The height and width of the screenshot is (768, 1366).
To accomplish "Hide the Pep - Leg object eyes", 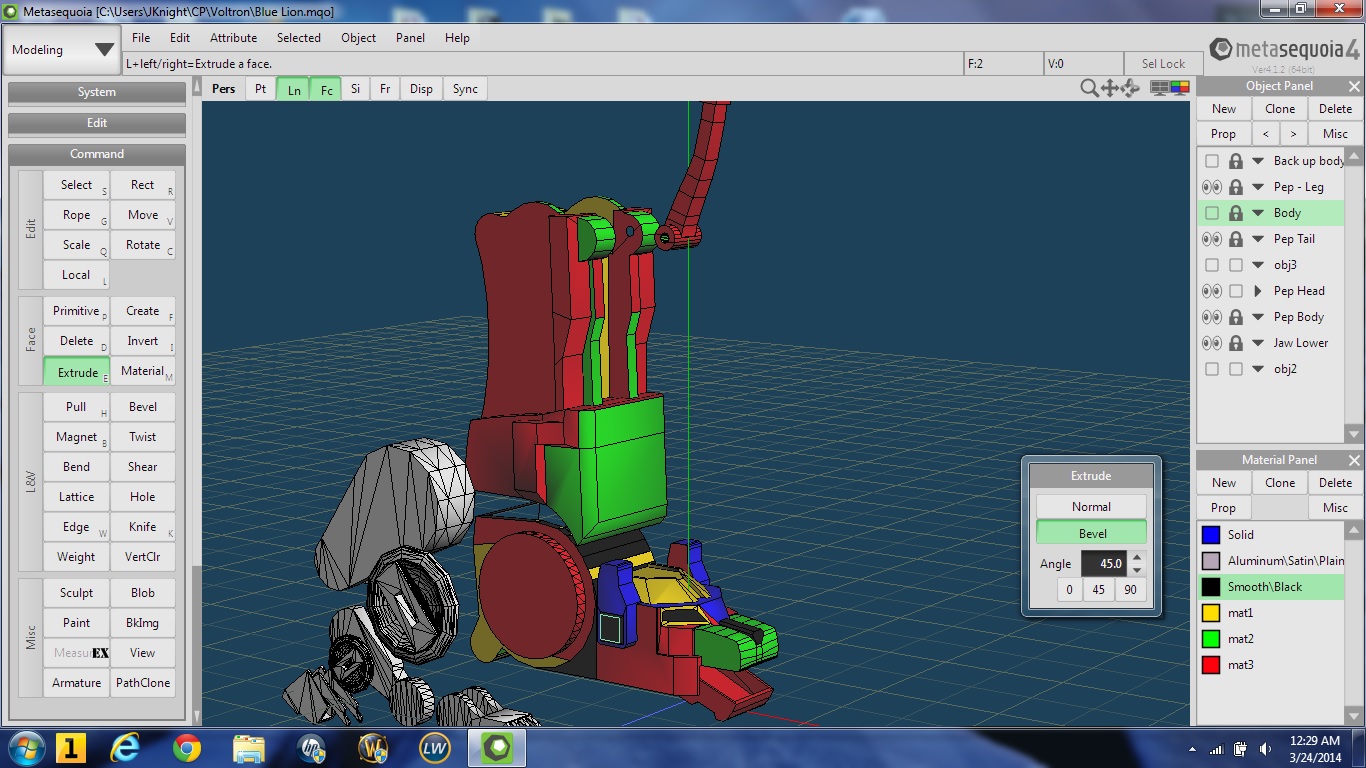I will click(x=1212, y=187).
